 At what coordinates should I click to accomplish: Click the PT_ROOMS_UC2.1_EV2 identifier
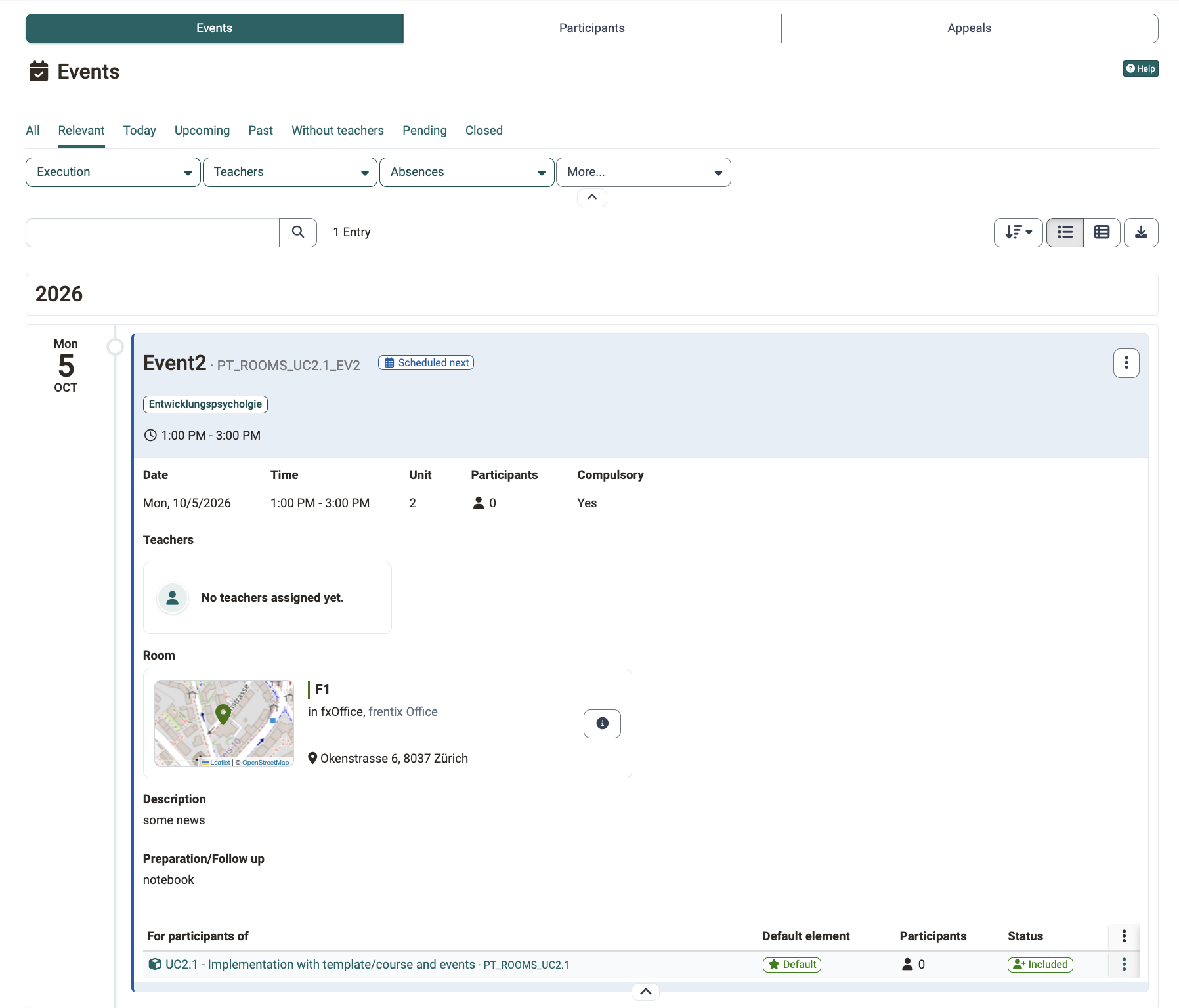tap(289, 366)
